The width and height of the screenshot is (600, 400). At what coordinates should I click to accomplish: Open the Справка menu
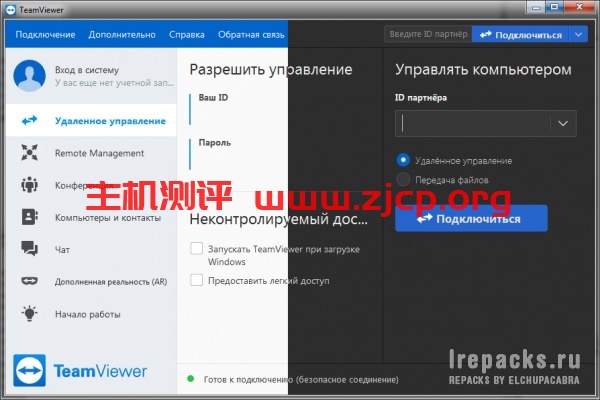tap(187, 34)
